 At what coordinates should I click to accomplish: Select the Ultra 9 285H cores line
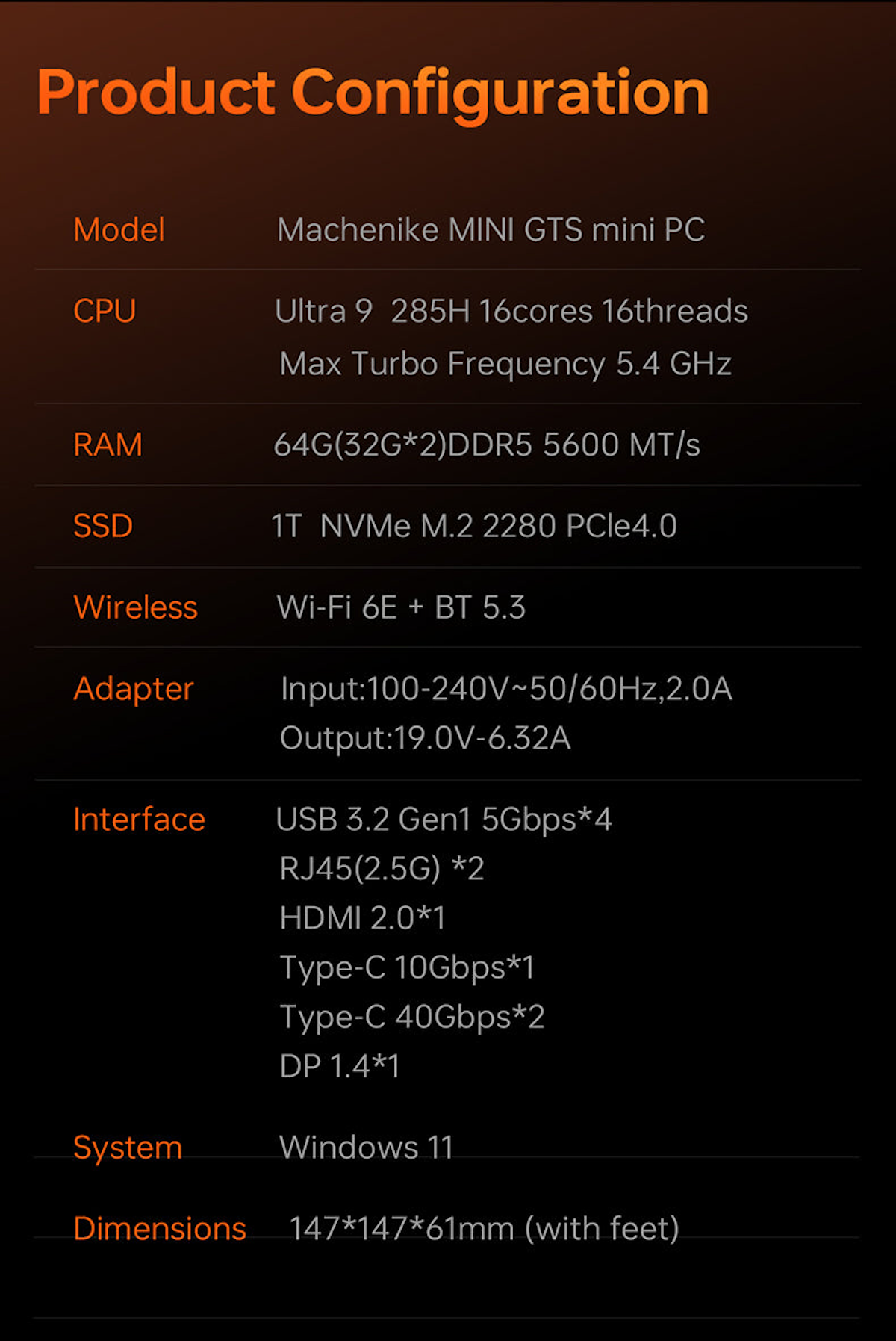click(x=511, y=311)
